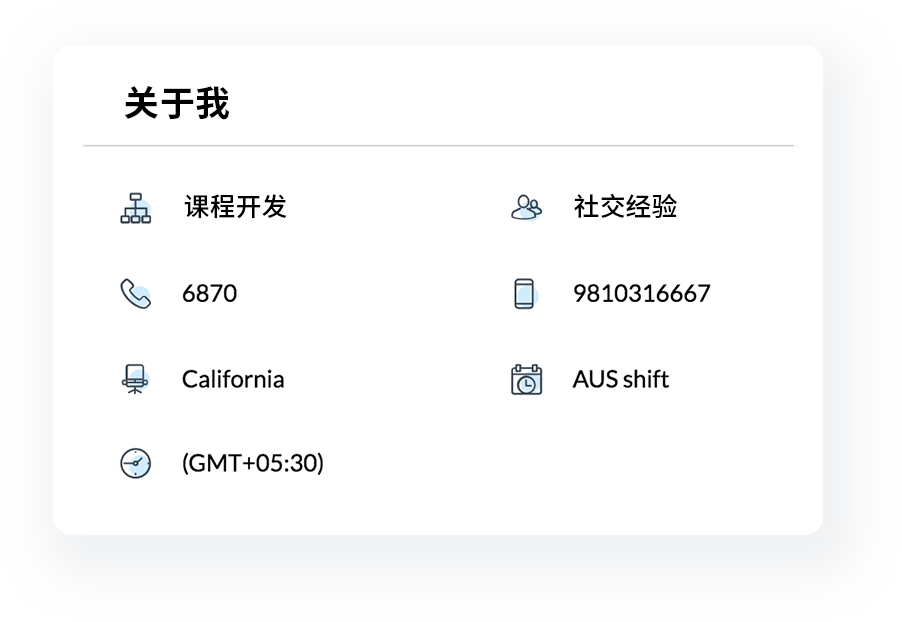902x622 pixels.
Task: Click the people icon next to 社交经验
Action: pos(526,207)
